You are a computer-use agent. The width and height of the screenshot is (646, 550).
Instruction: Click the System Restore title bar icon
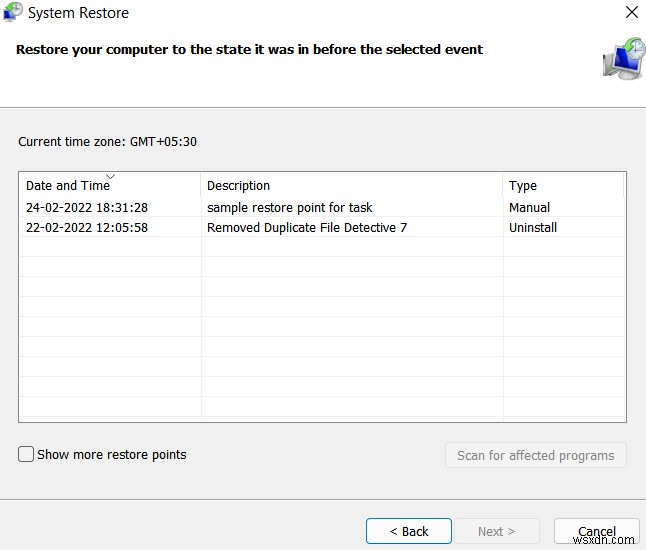(13, 13)
